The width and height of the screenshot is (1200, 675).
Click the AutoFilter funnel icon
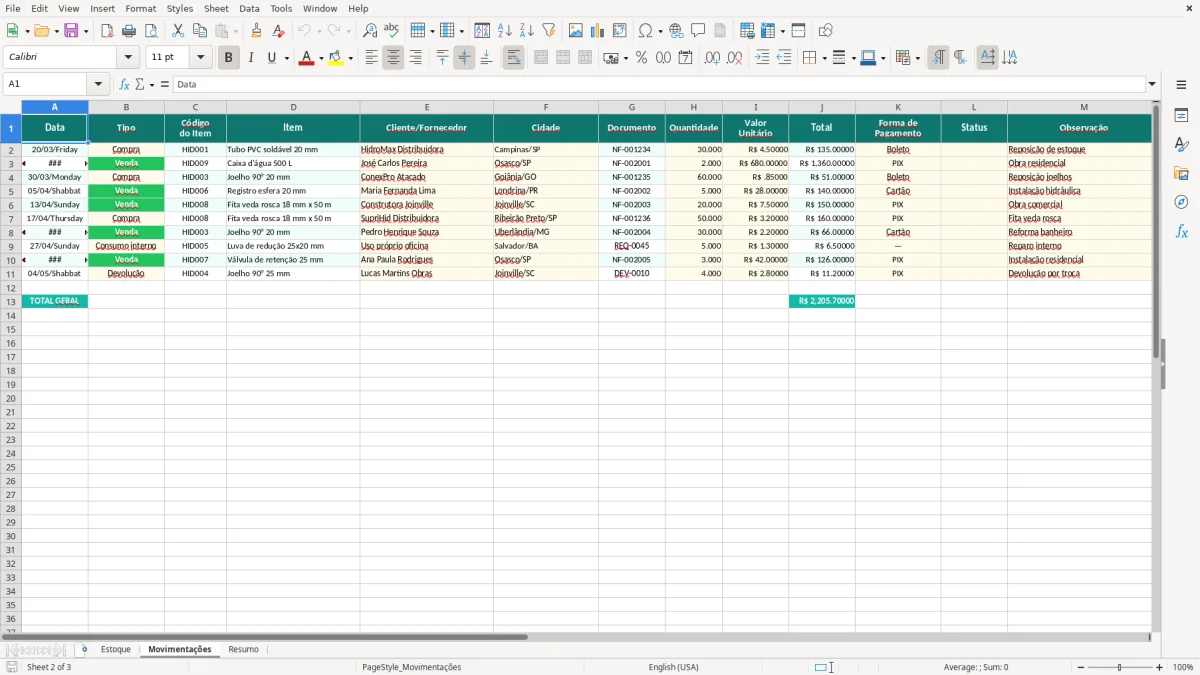coord(548,31)
